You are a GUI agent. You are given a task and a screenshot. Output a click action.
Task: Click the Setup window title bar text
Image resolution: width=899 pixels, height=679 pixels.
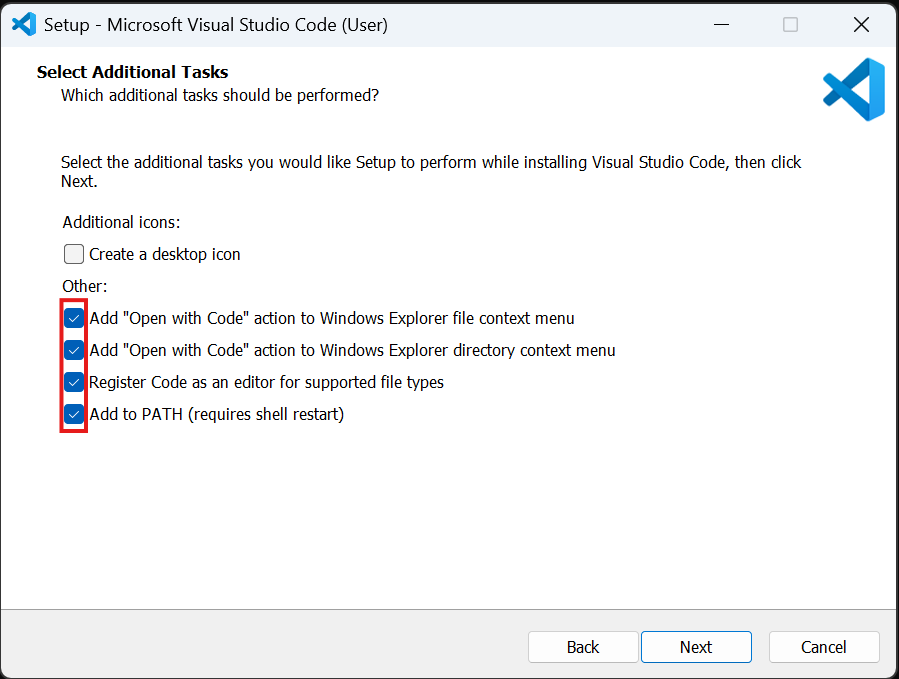pyautogui.click(x=216, y=24)
